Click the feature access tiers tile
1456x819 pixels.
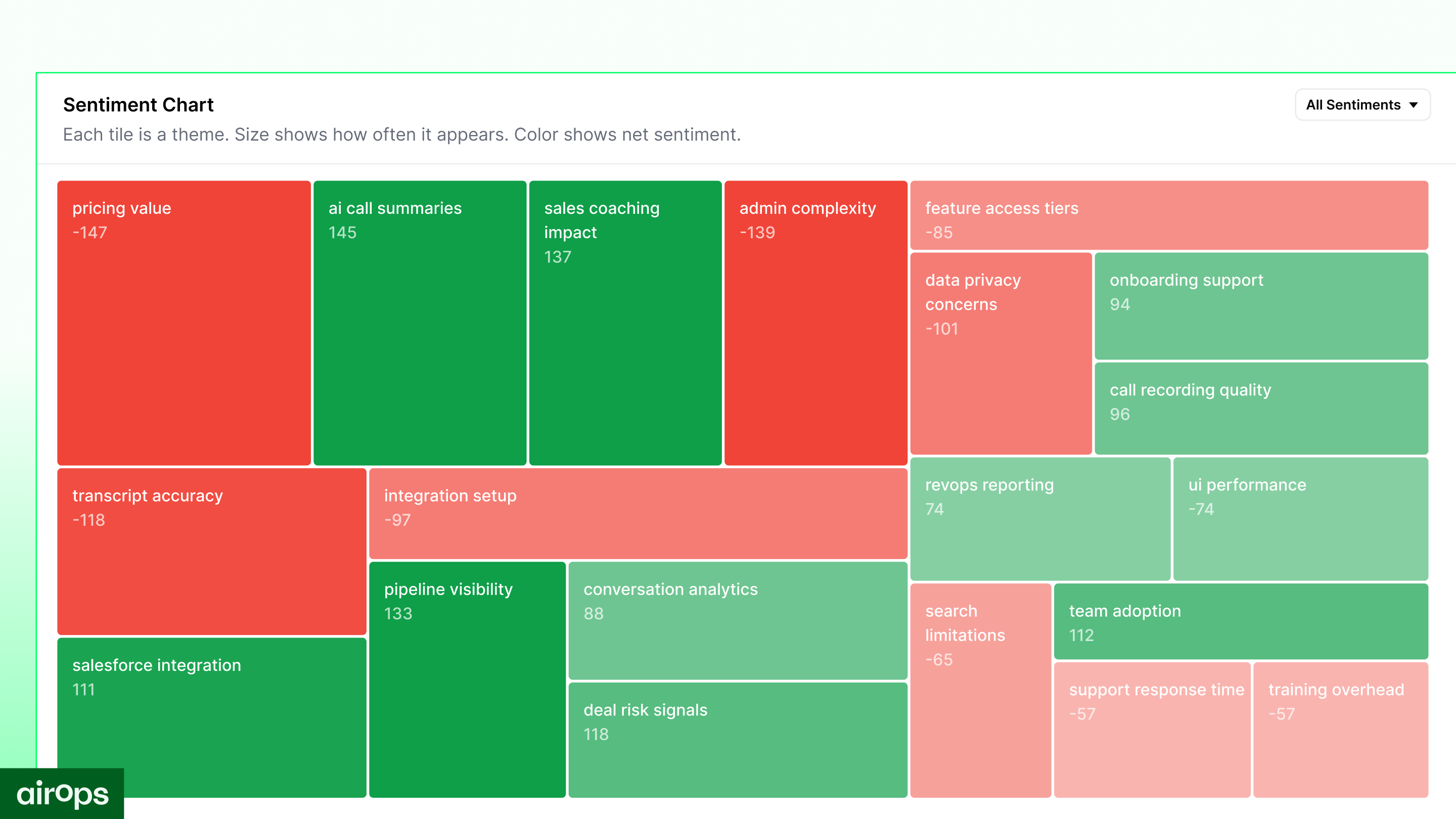click(x=1168, y=215)
